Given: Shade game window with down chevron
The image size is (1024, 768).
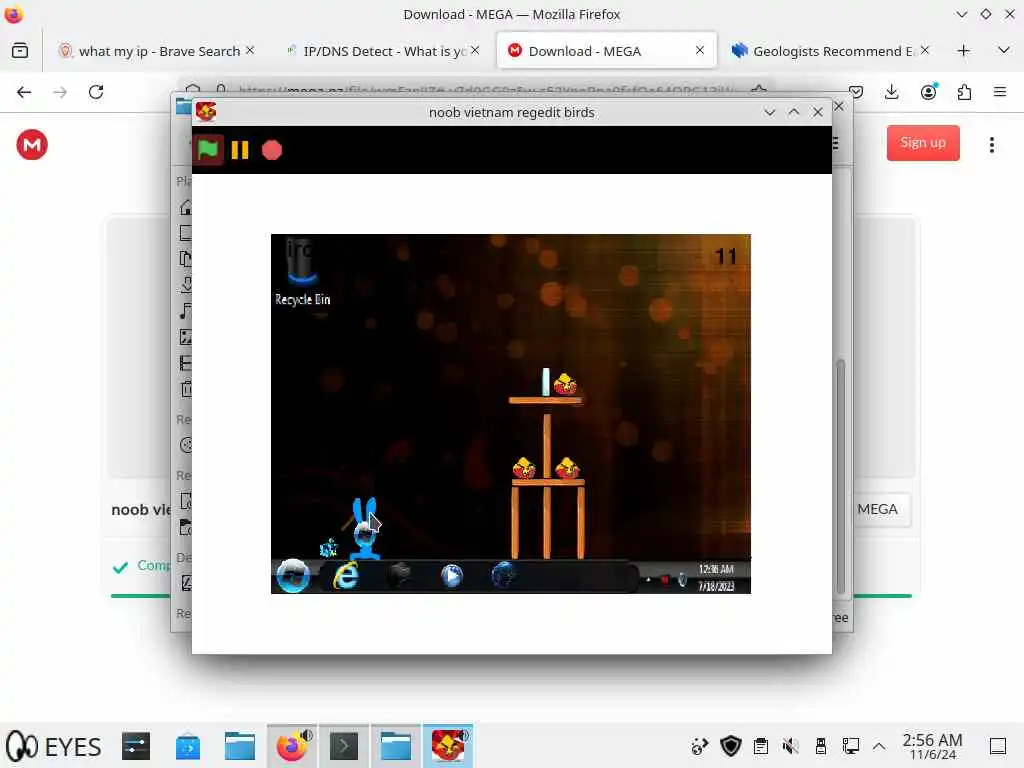Looking at the screenshot, I should pyautogui.click(x=769, y=112).
